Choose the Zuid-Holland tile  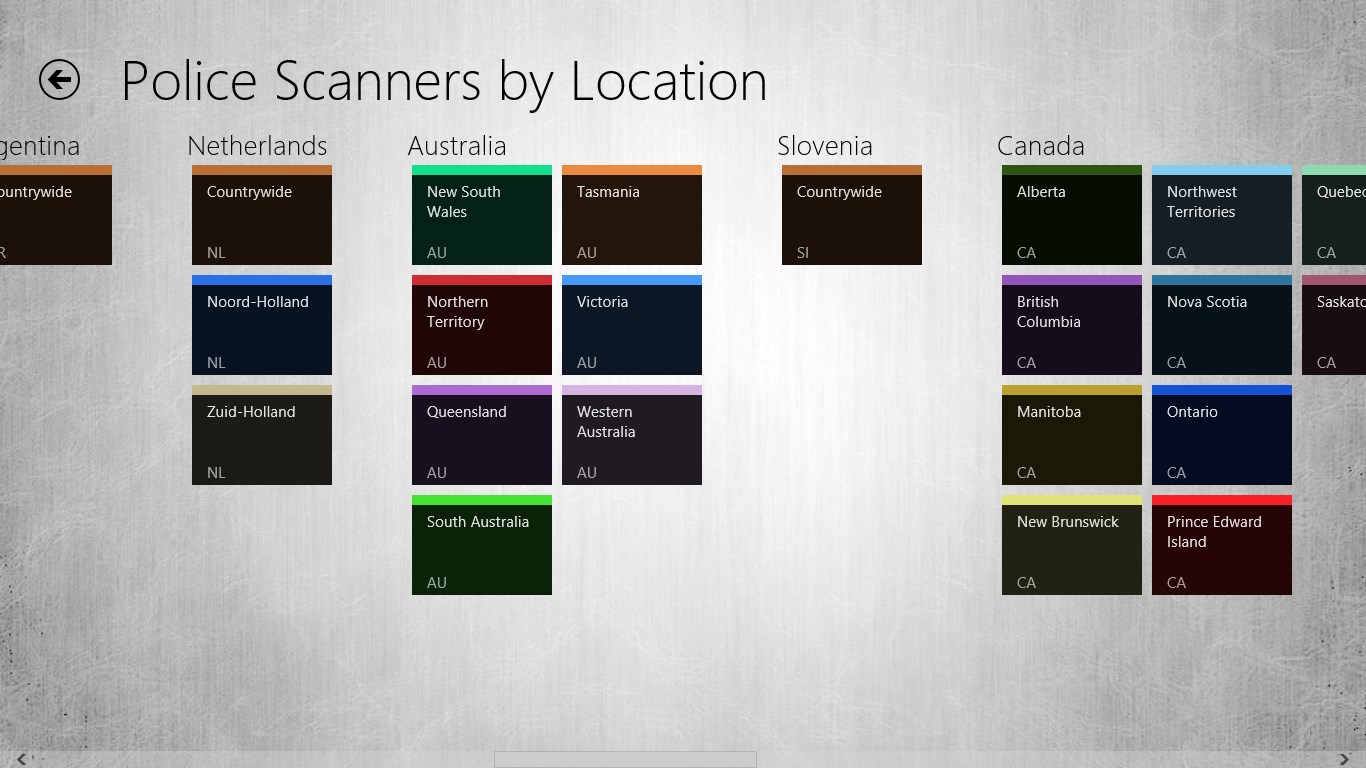[262, 435]
